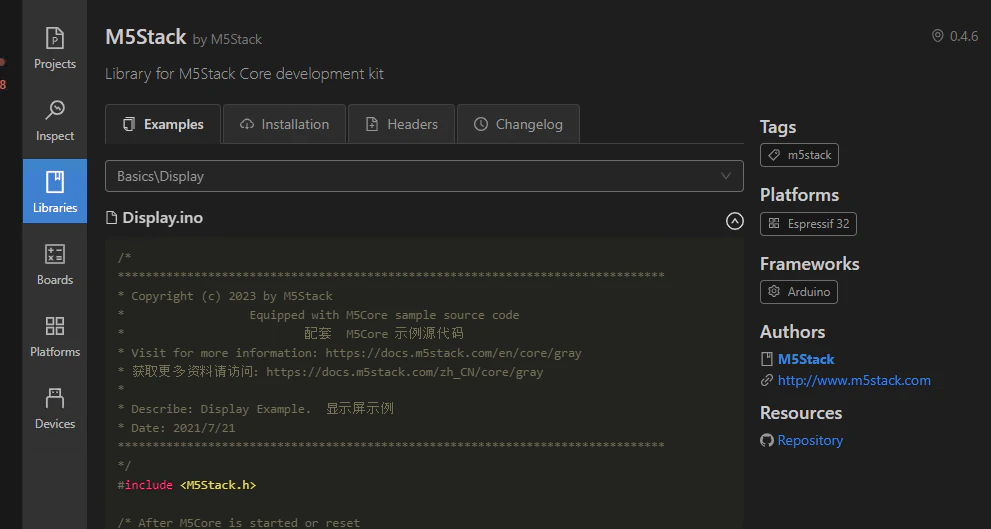The height and width of the screenshot is (529, 991).
Task: Click the m5stack tag button
Action: coord(799,155)
